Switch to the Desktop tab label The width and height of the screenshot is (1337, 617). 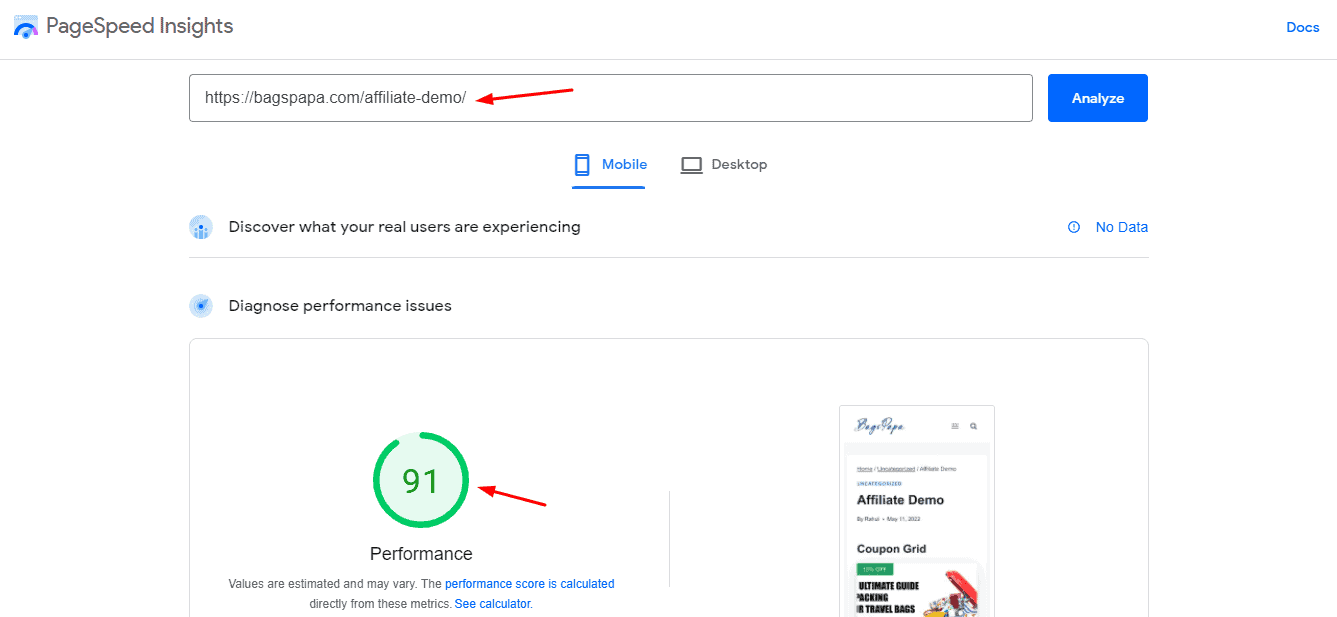(x=739, y=165)
